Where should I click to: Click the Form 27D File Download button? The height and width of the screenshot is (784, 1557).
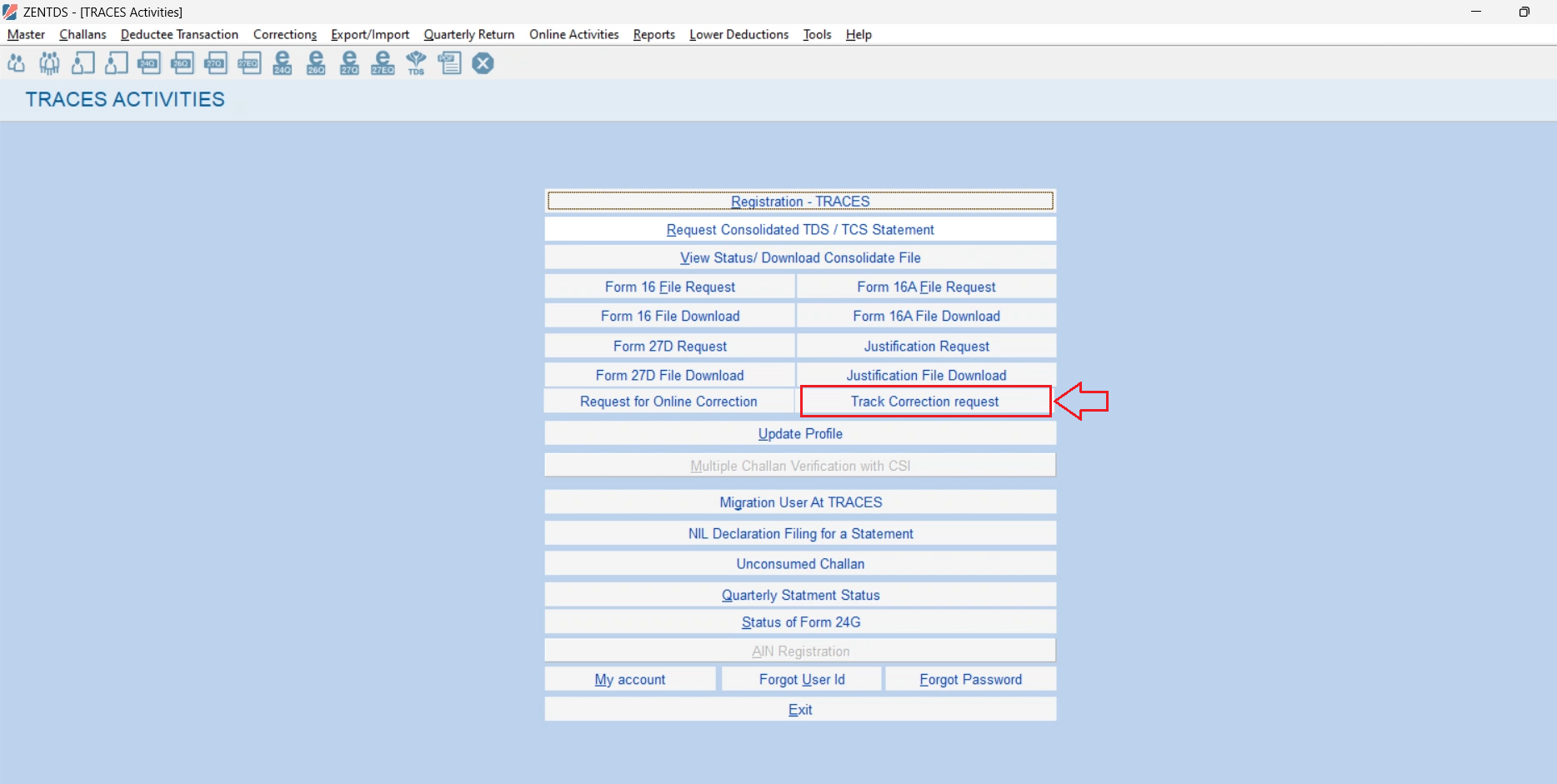(x=670, y=375)
